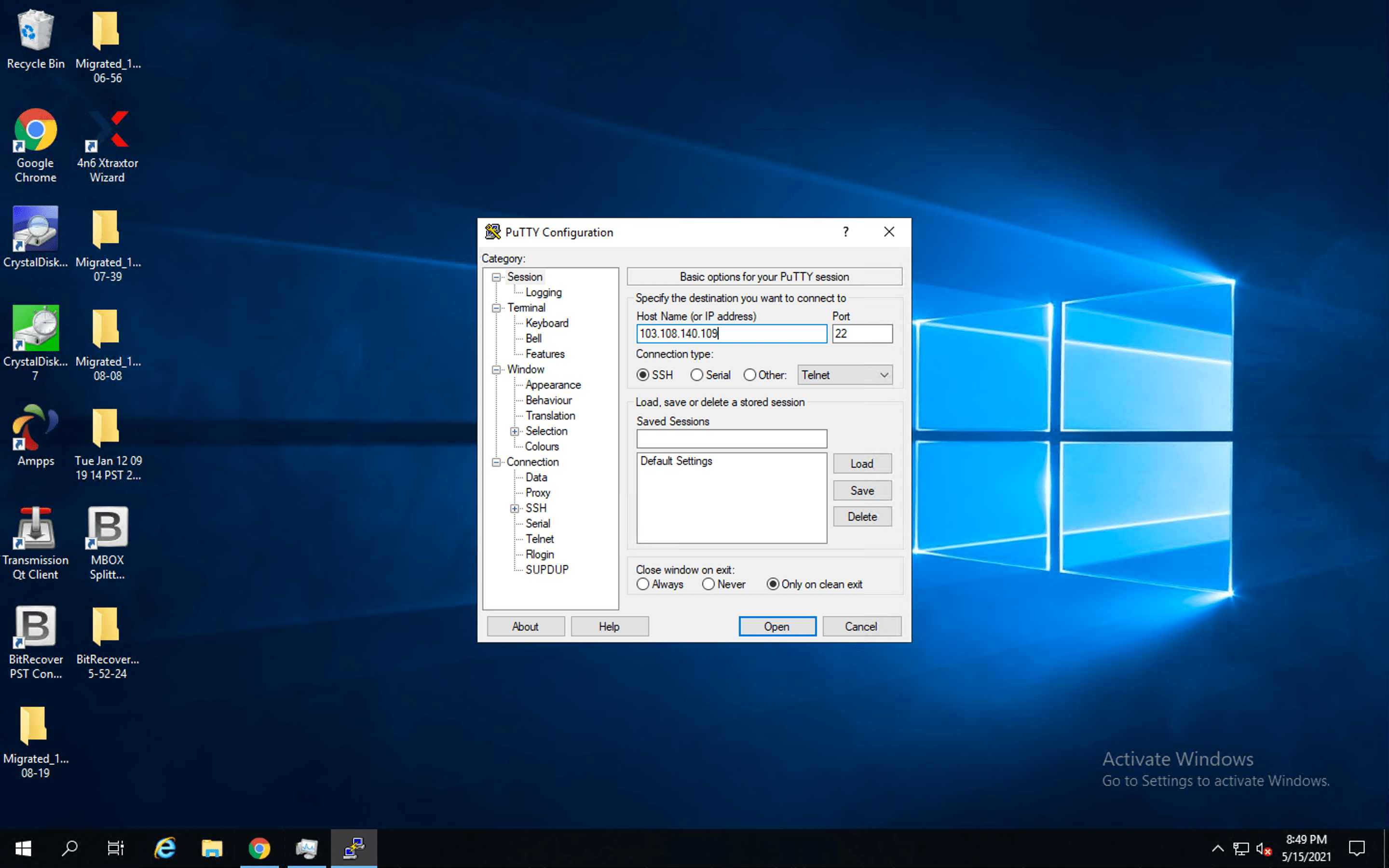
Task: Open the MBOX Splitter desktop shortcut
Action: (x=108, y=528)
